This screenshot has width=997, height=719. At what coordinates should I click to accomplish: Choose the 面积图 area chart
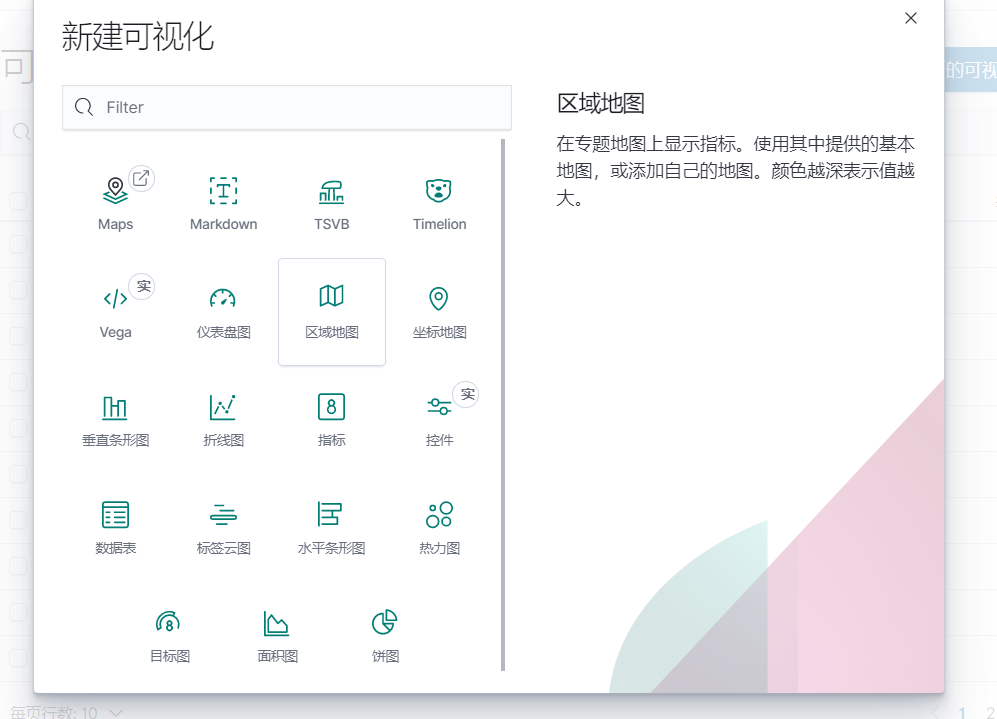coord(277,634)
